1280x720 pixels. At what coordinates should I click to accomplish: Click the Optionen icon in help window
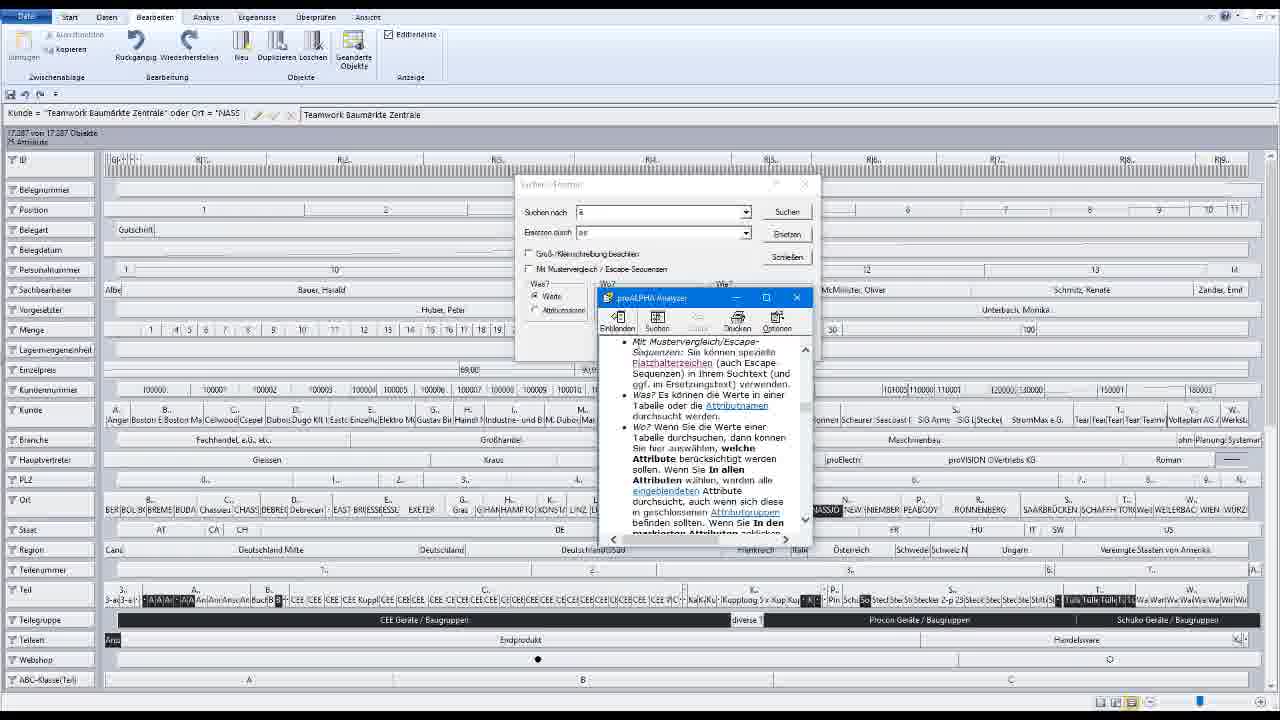pyautogui.click(x=777, y=318)
